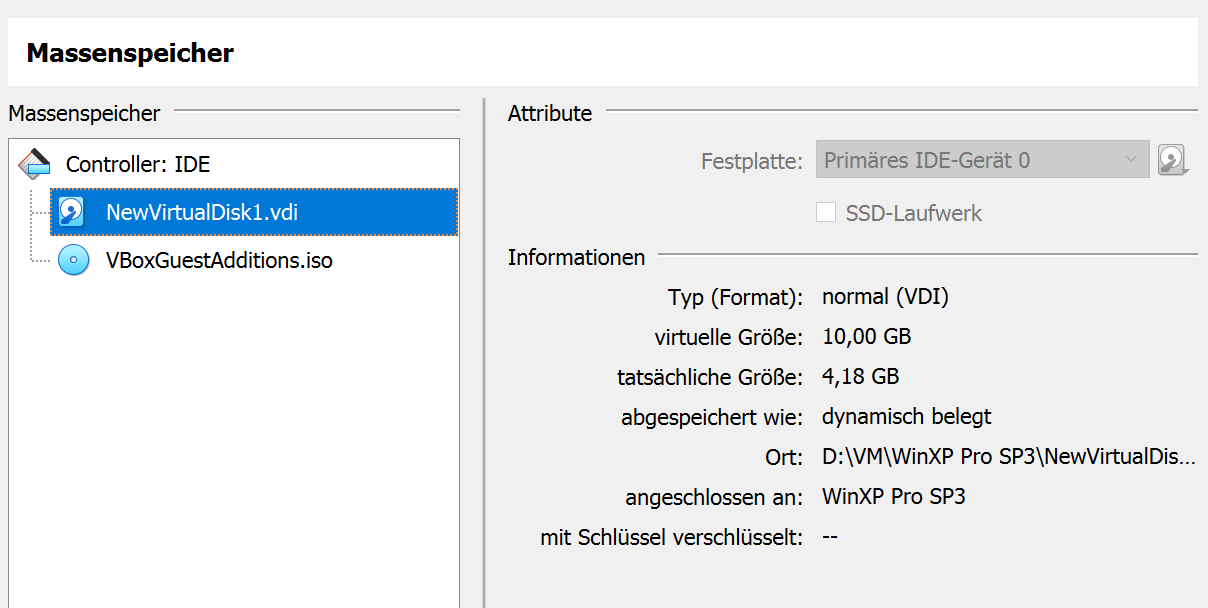The width and height of the screenshot is (1208, 608).
Task: Click the Ort file path value
Action: 1008,457
